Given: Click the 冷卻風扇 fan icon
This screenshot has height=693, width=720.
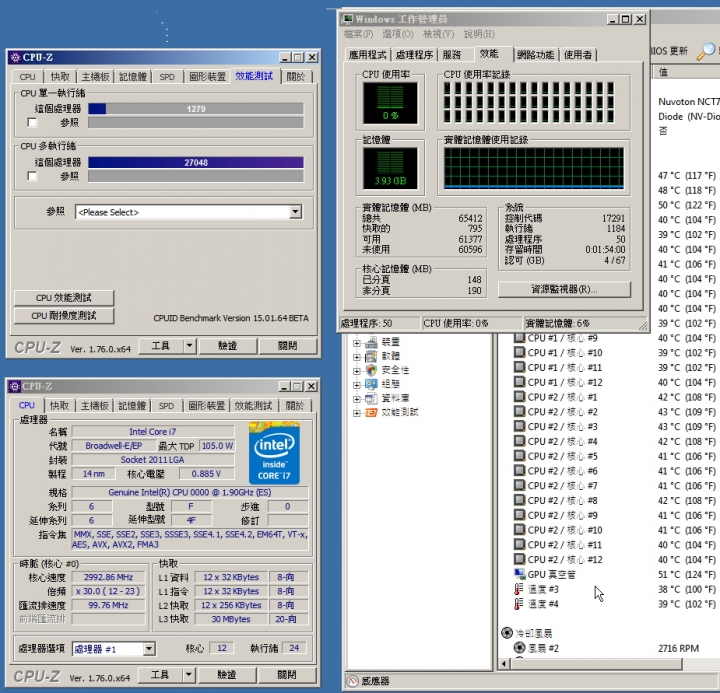Looking at the screenshot, I should click(507, 633).
